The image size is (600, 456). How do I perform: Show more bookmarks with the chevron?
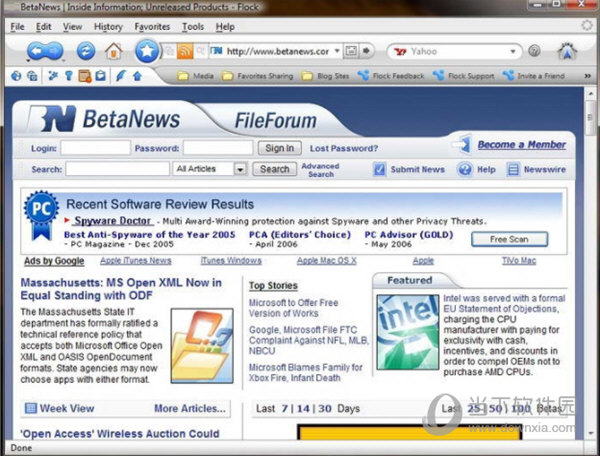tap(587, 76)
